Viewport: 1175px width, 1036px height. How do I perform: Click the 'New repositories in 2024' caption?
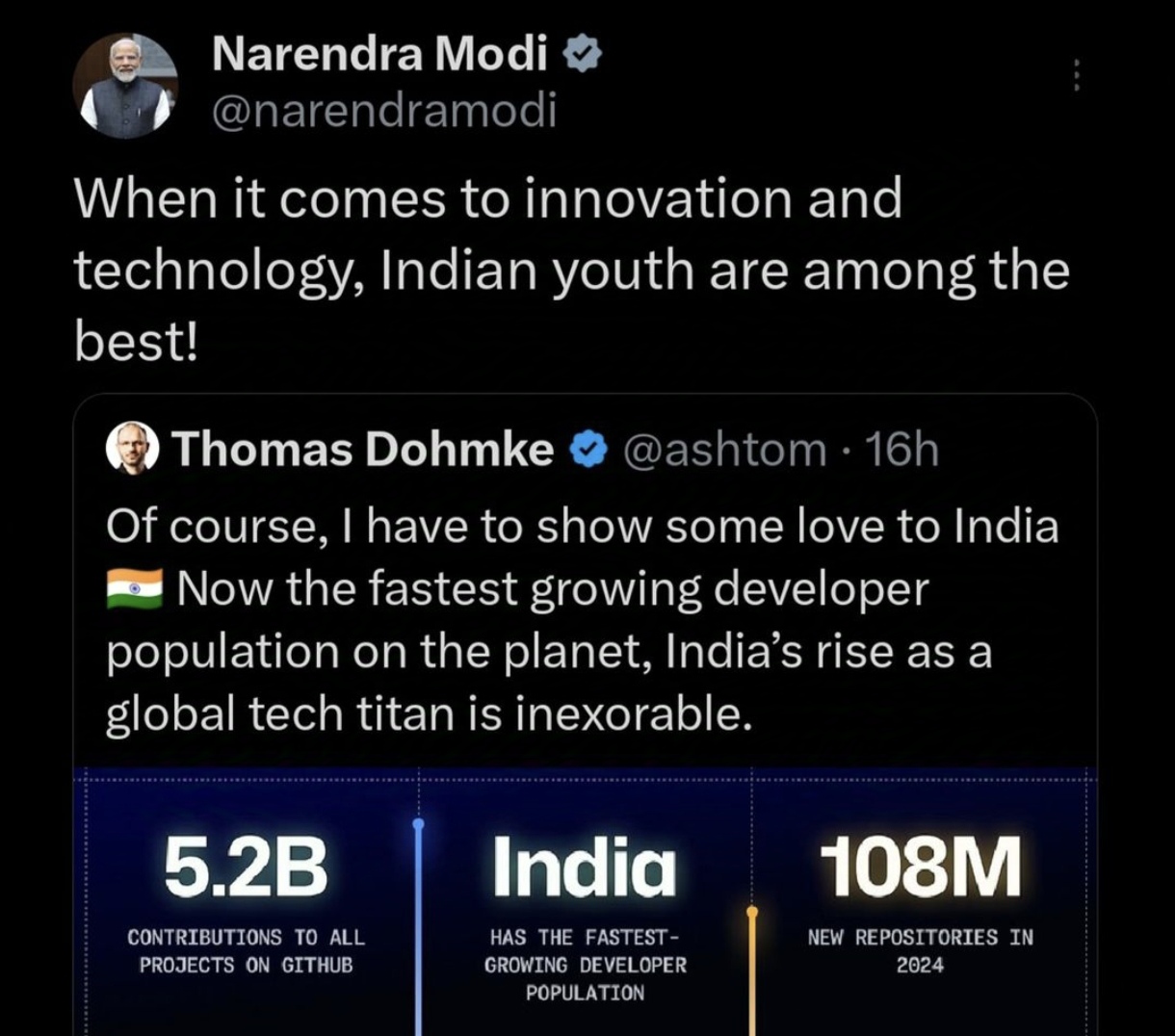[x=920, y=950]
